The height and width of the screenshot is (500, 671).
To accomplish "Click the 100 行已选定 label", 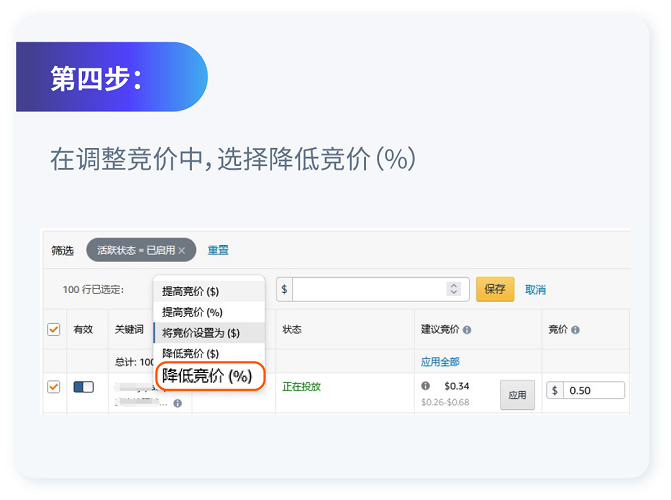I will point(93,290).
